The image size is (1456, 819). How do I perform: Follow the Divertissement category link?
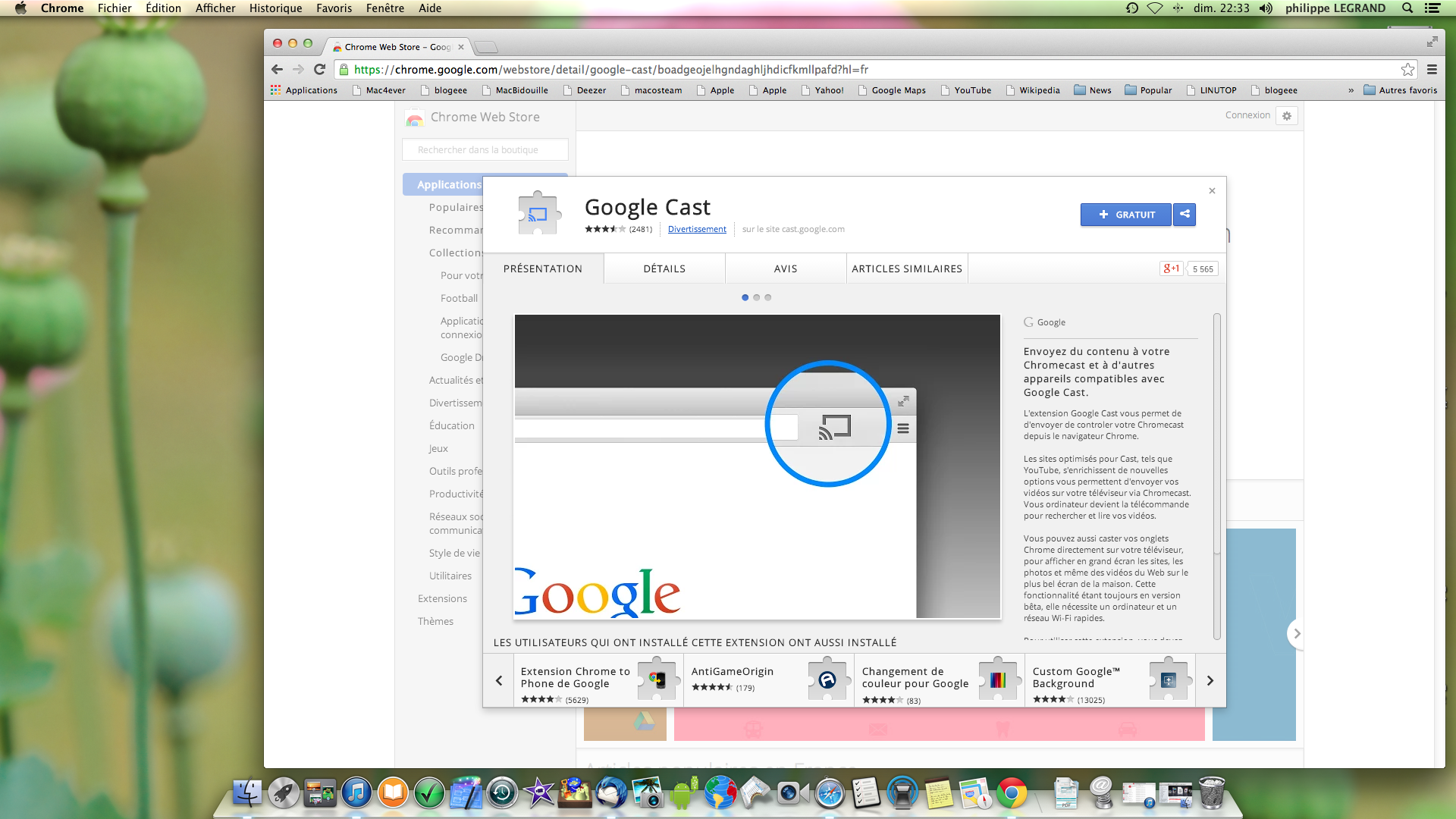point(697,229)
